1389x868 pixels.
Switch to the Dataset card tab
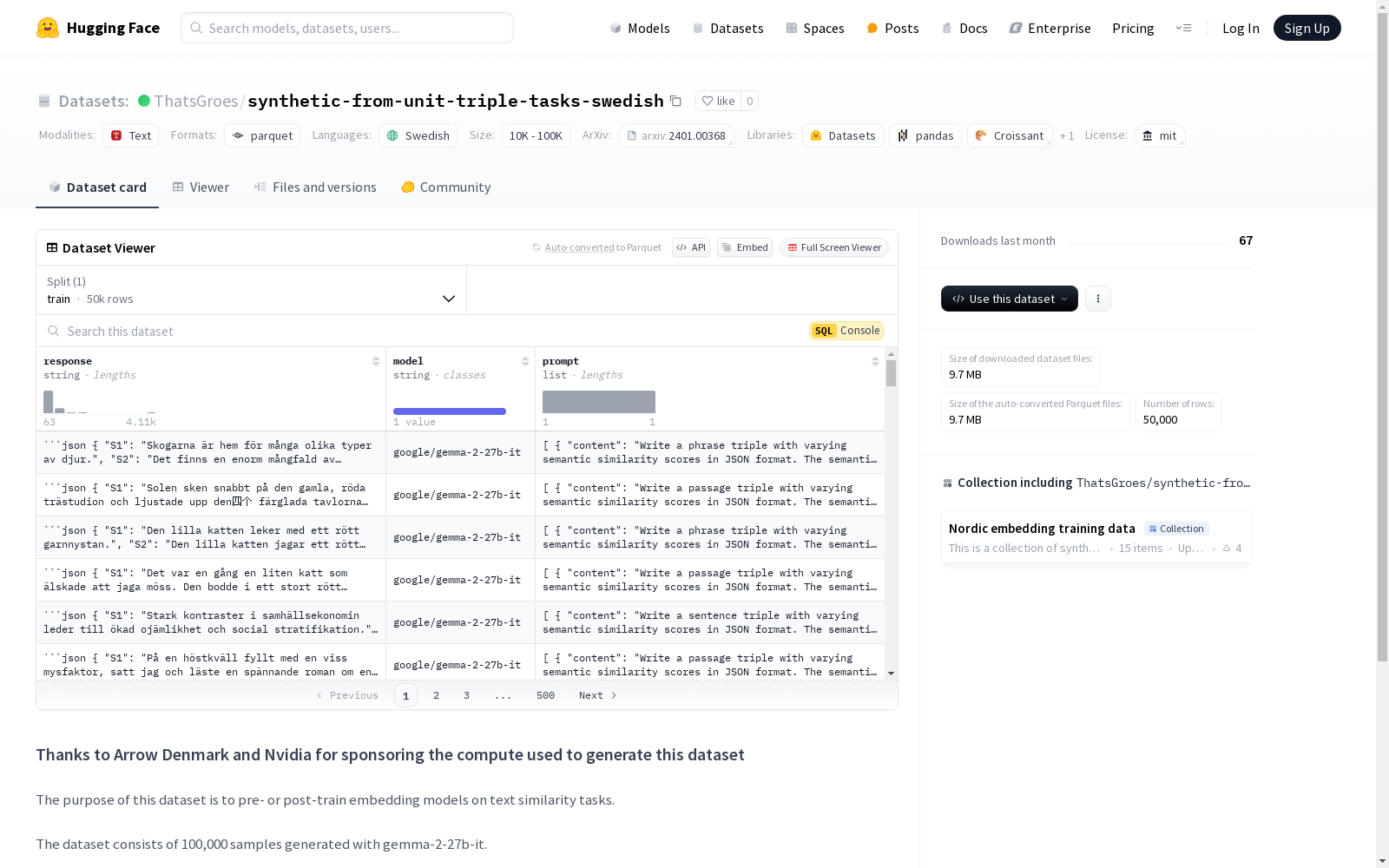point(97,187)
